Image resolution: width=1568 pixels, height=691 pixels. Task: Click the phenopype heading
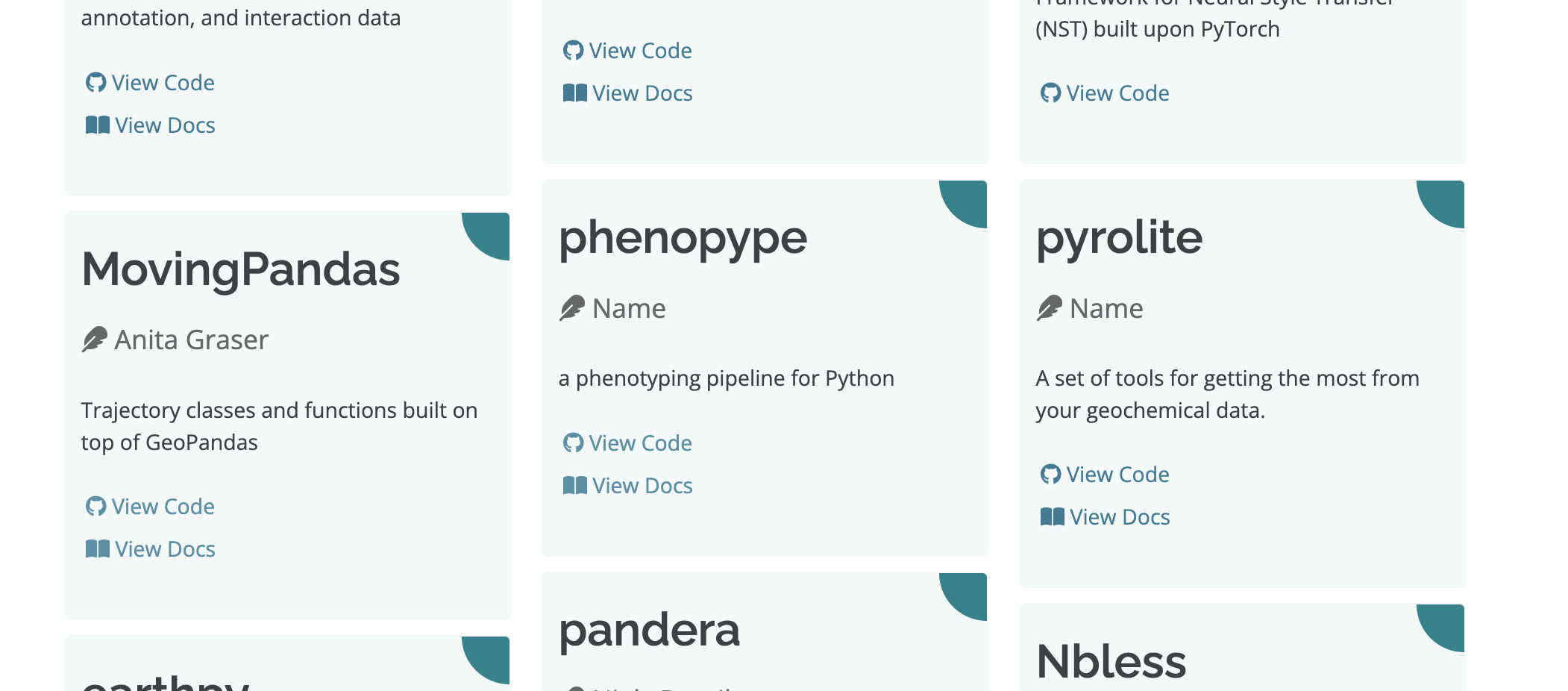tap(683, 240)
